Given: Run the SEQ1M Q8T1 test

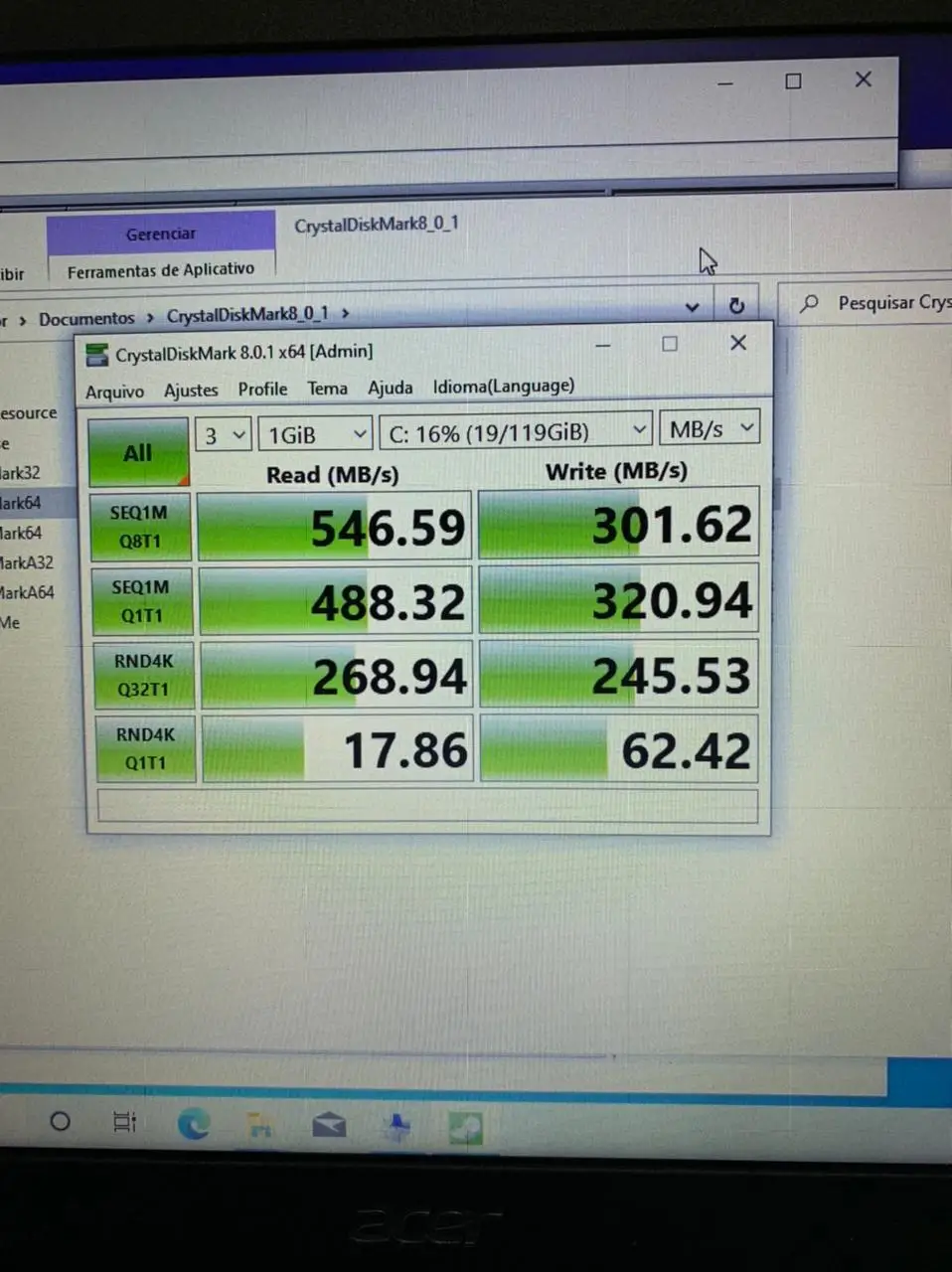Looking at the screenshot, I should pos(139,527).
